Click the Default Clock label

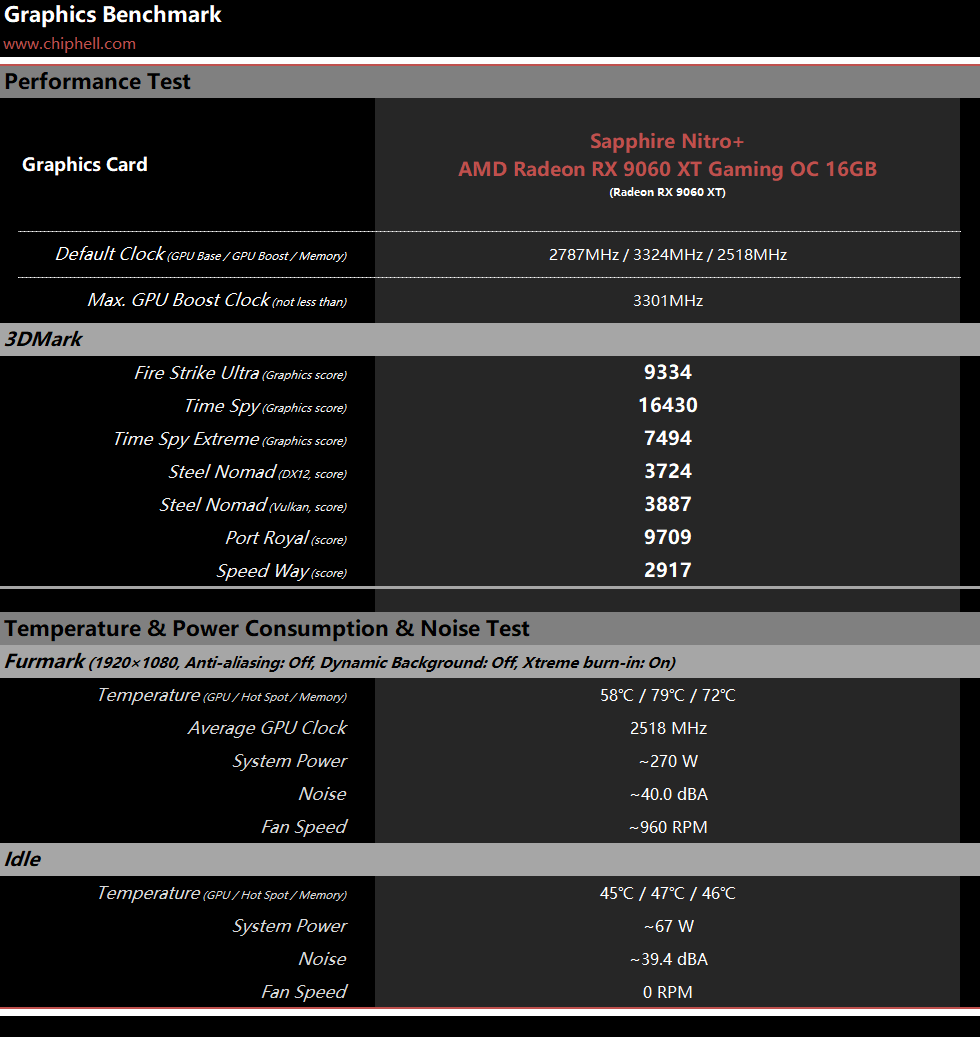click(x=201, y=254)
